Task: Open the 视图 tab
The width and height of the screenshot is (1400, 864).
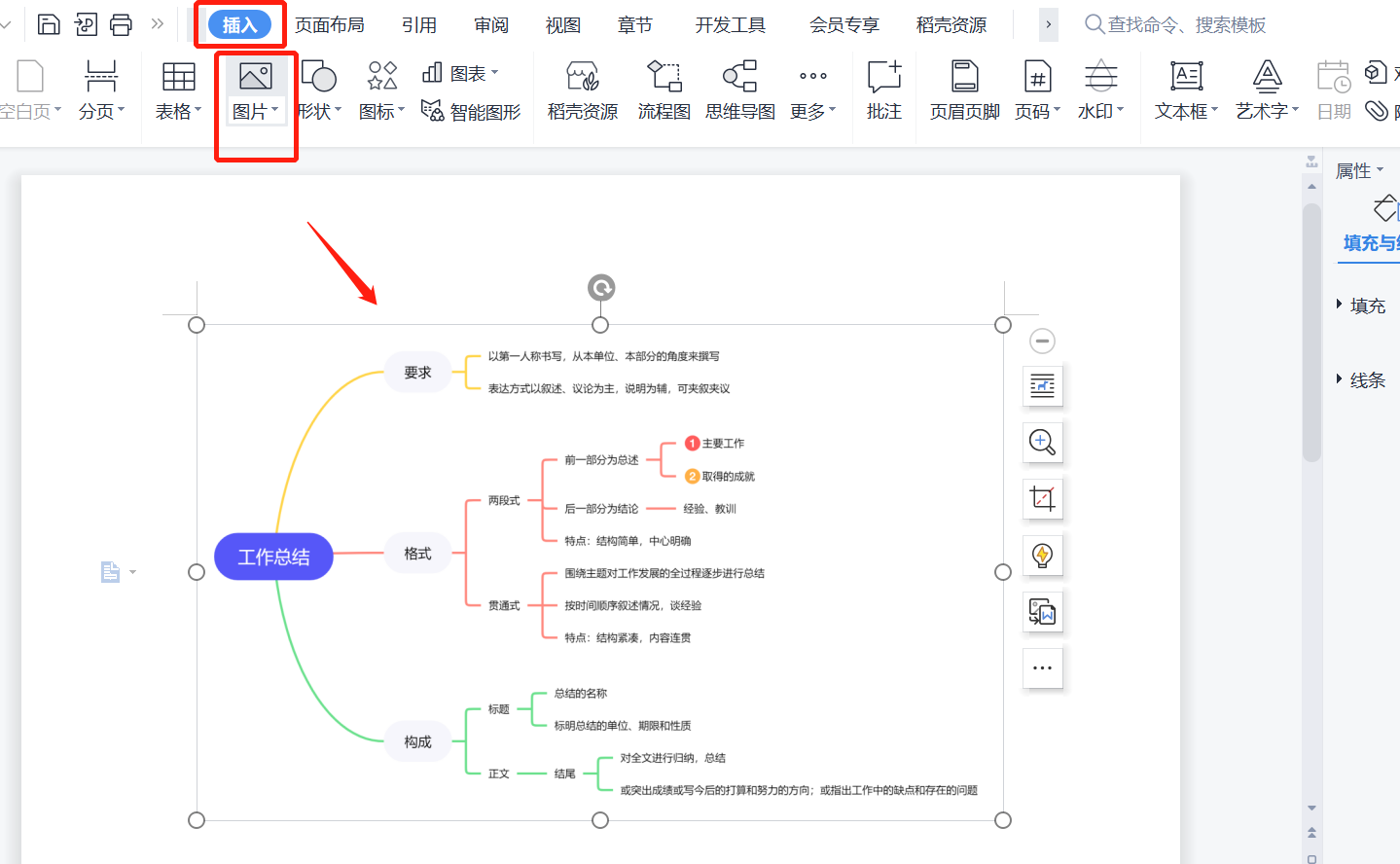Action: click(563, 25)
